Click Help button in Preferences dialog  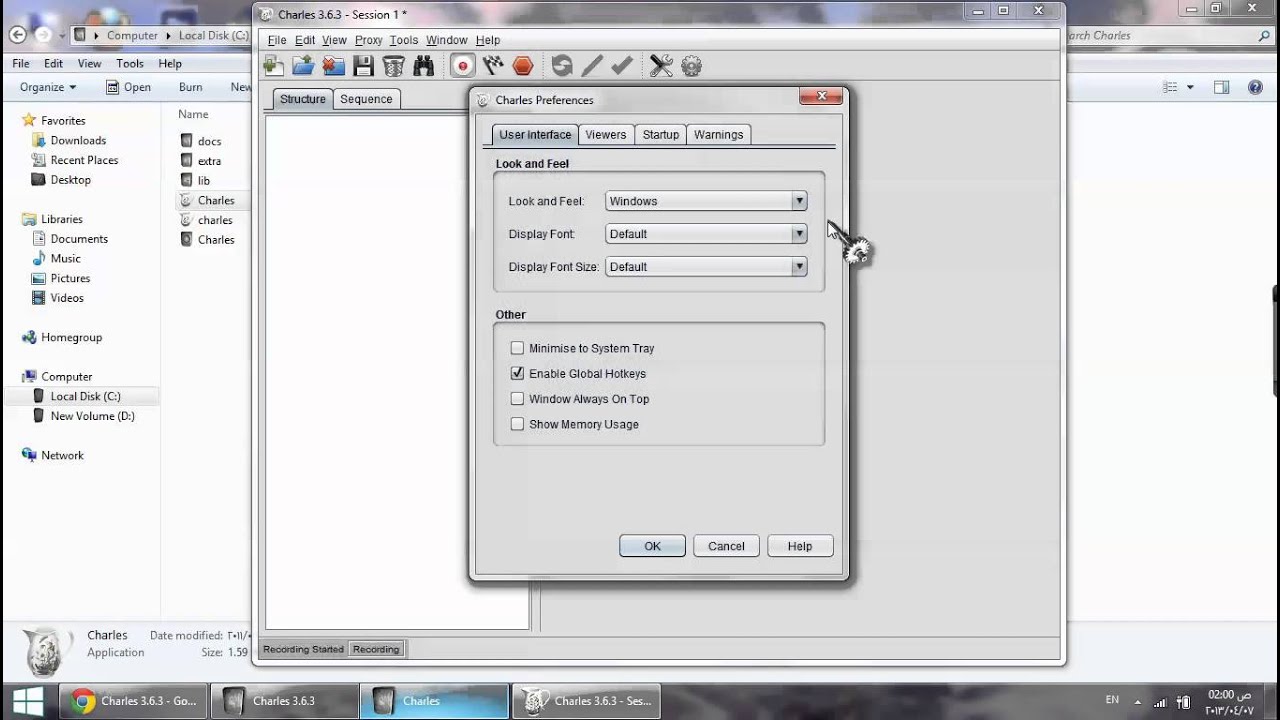800,546
